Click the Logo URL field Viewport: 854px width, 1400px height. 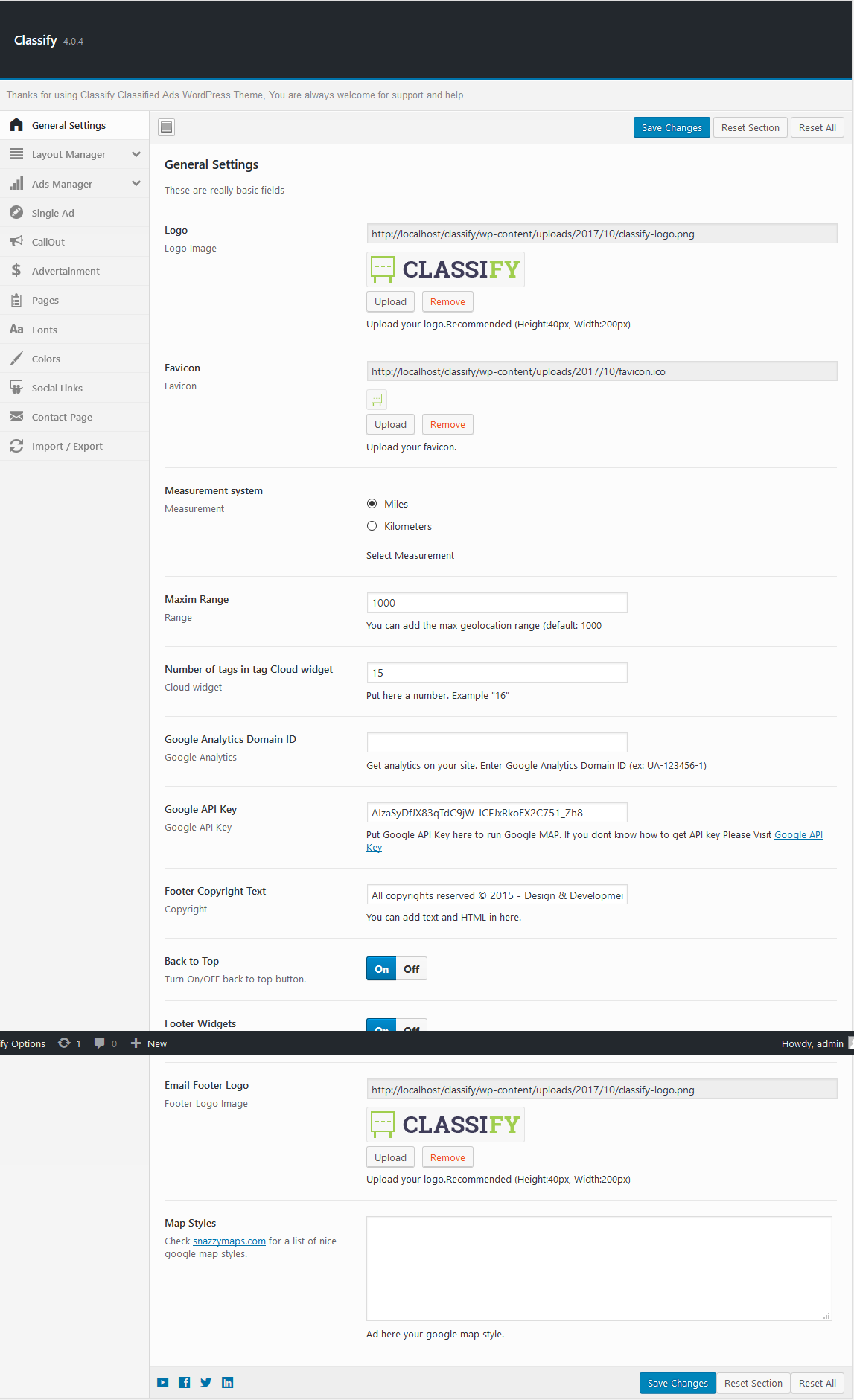tap(602, 234)
